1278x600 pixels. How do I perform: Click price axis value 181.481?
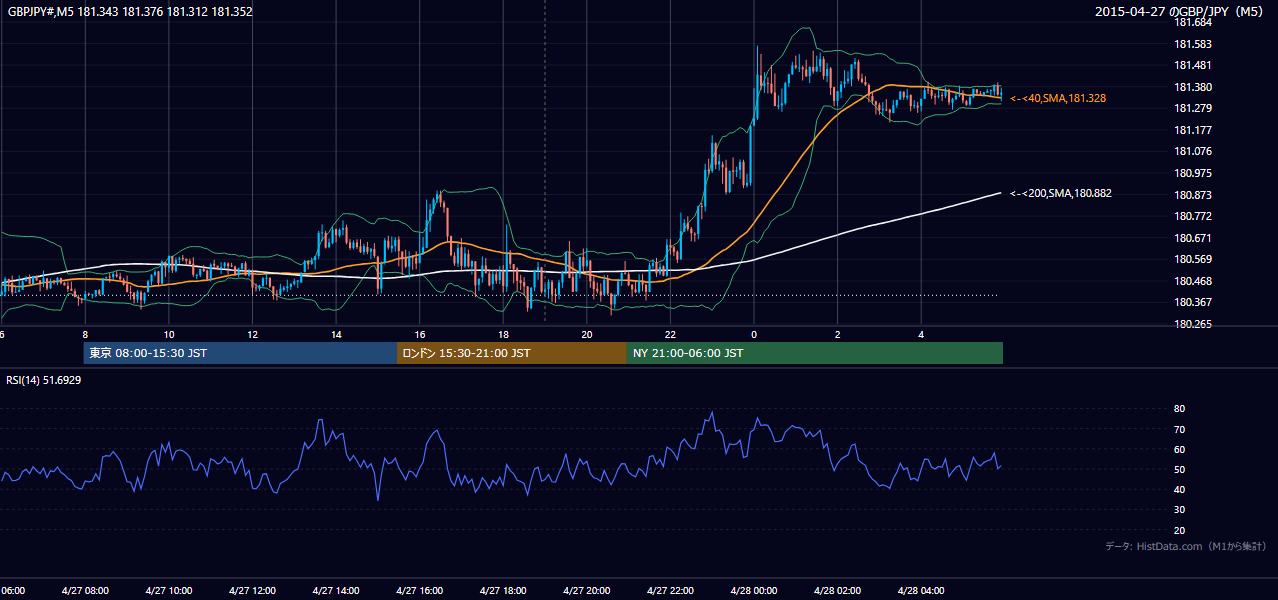pyautogui.click(x=1193, y=65)
